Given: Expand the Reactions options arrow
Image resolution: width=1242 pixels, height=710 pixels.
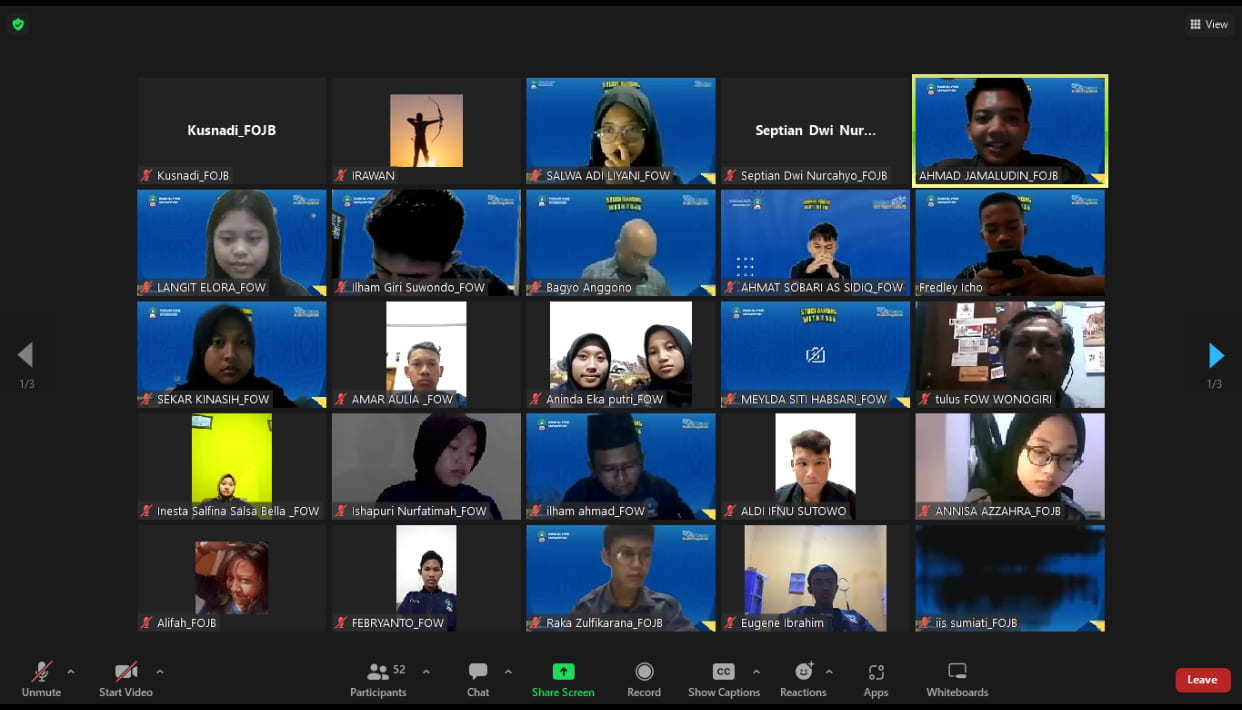Looking at the screenshot, I should coord(829,672).
